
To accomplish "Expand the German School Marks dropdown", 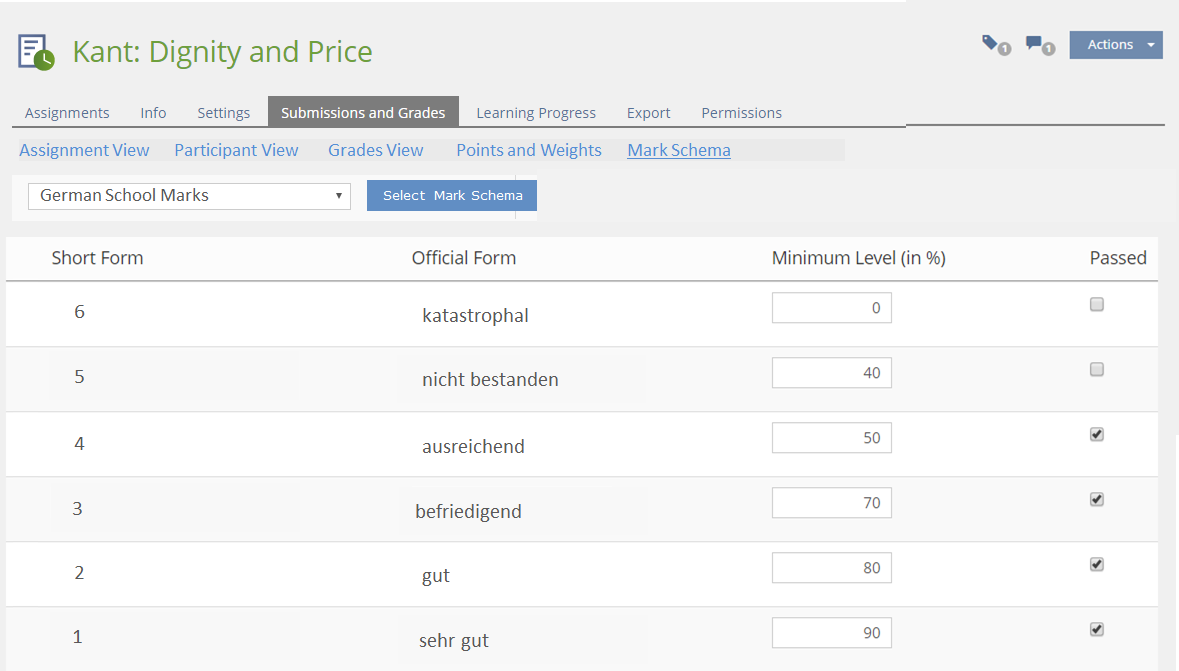I will pyautogui.click(x=189, y=196).
